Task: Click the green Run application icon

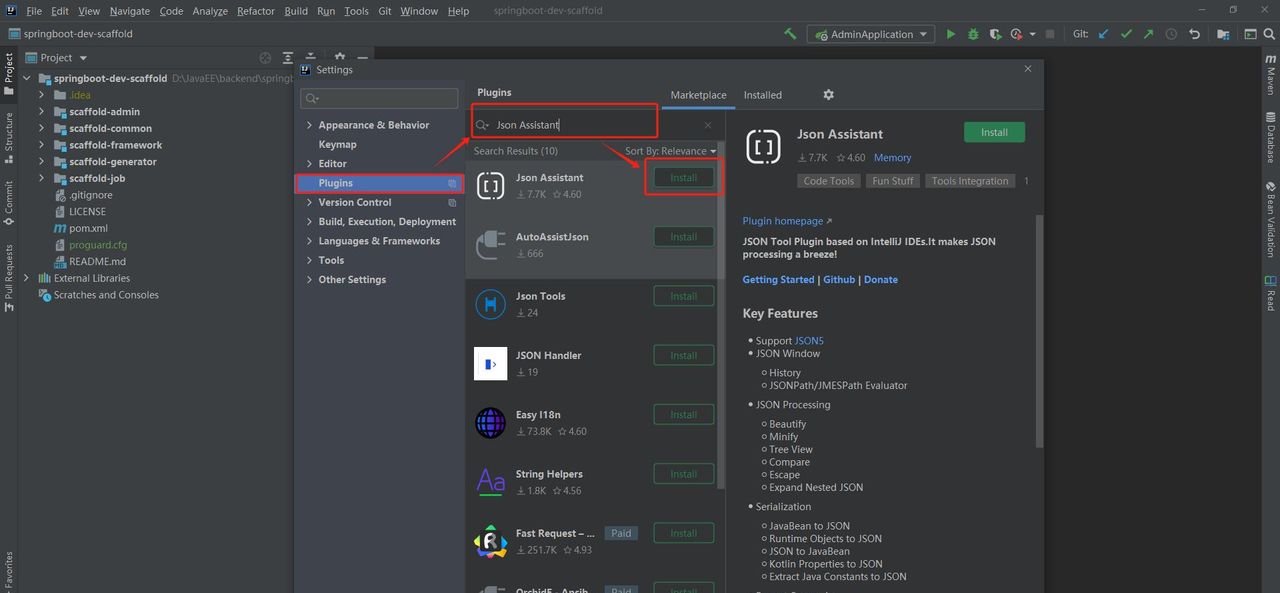Action: tap(950, 34)
